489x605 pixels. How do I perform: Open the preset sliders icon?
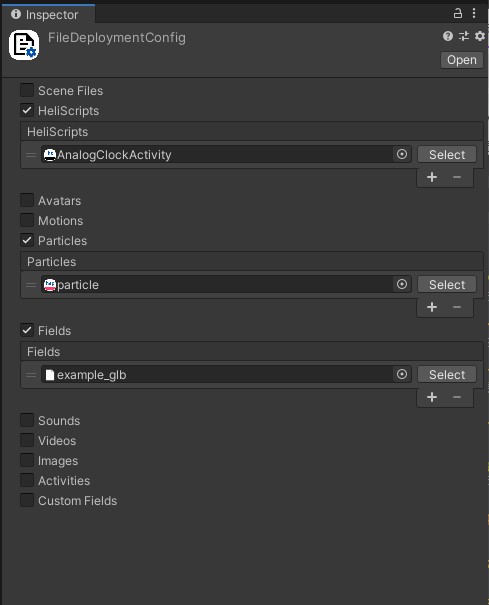coord(464,36)
